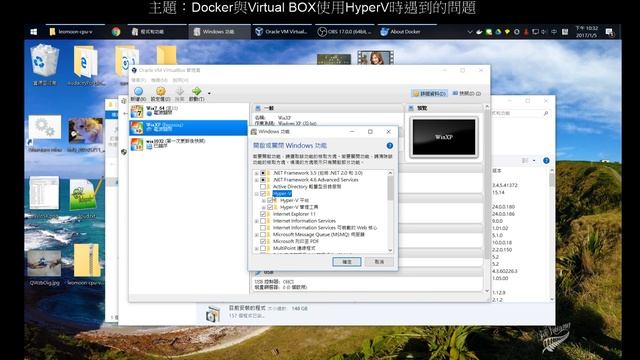The height and width of the screenshot is (360, 640).
Task: Select WinXP virtual machine in list
Action: (x=189, y=127)
